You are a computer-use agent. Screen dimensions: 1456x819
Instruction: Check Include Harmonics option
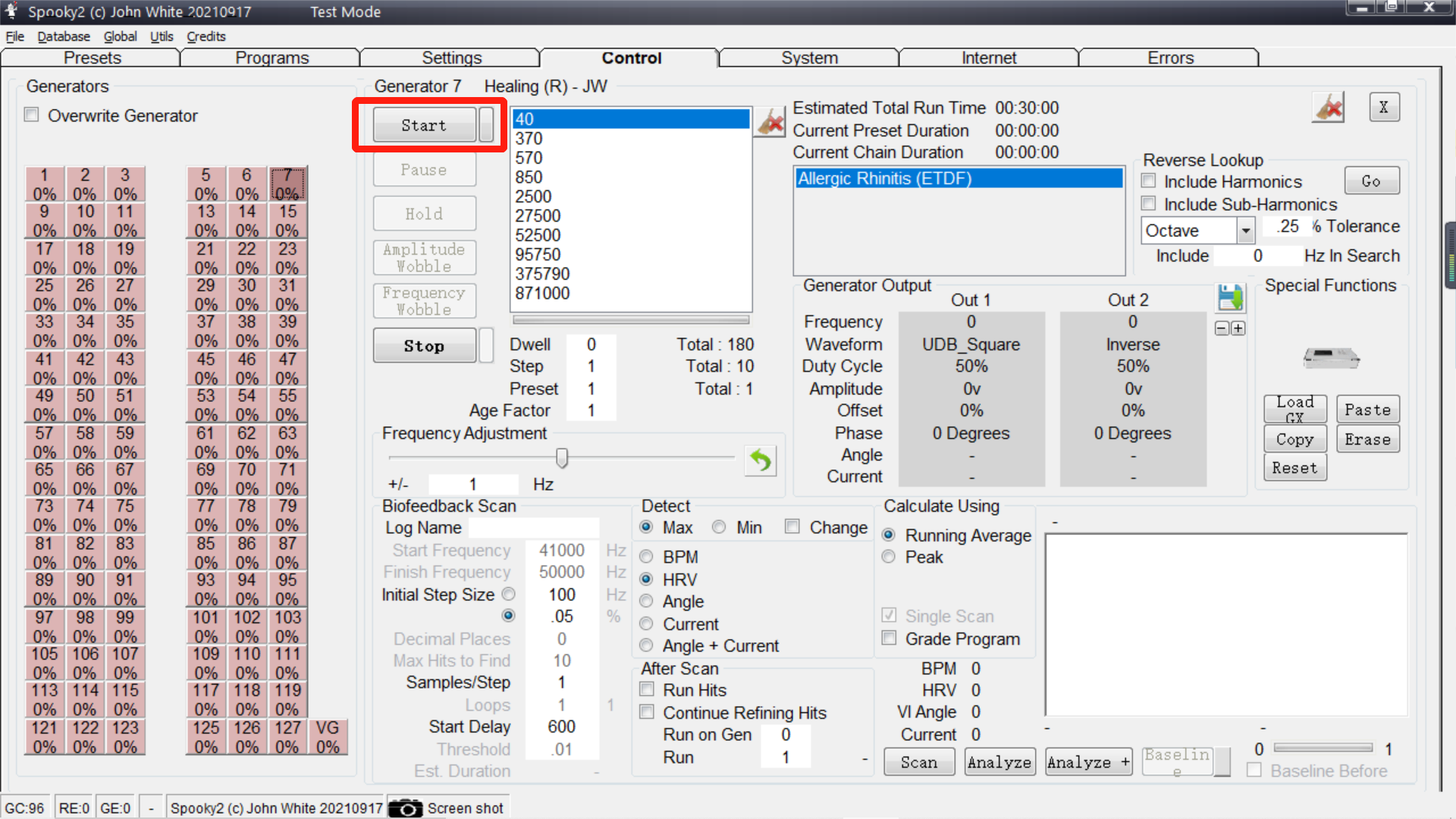pyautogui.click(x=1149, y=181)
